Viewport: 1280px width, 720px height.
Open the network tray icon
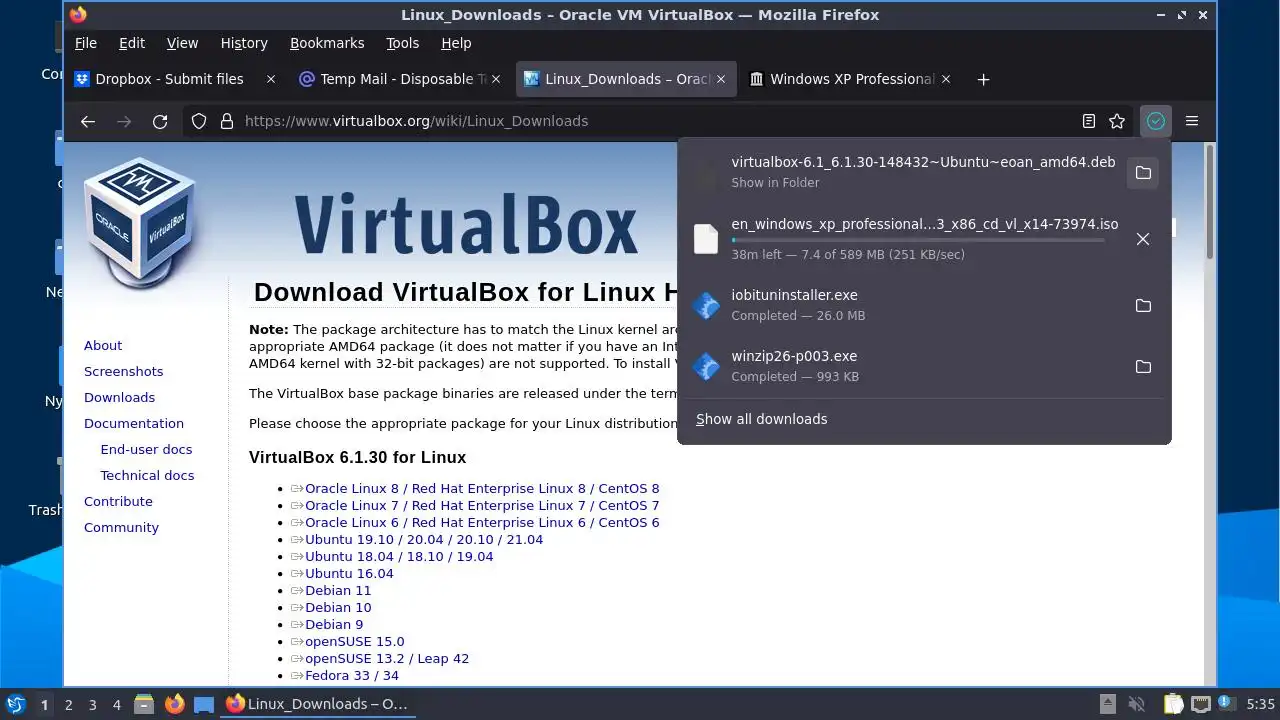tap(1201, 704)
